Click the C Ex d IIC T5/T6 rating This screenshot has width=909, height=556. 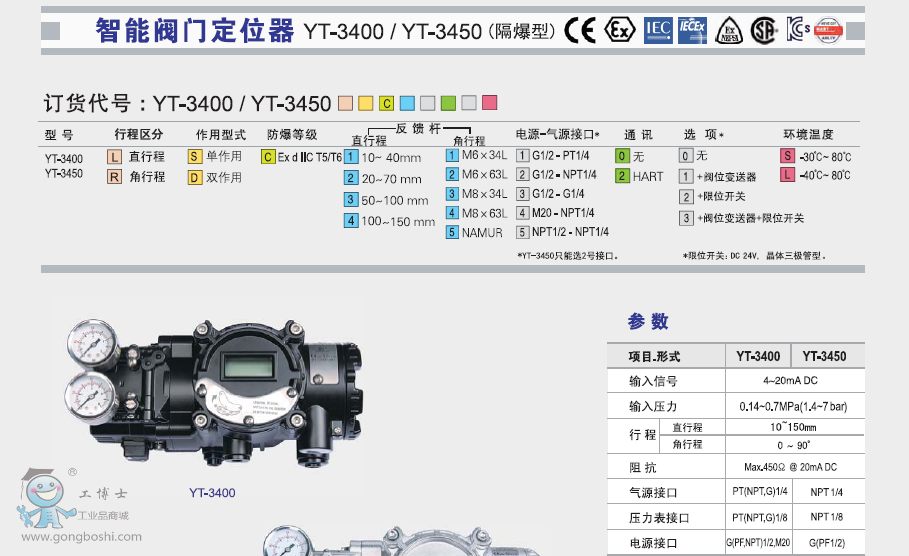[x=301, y=157]
